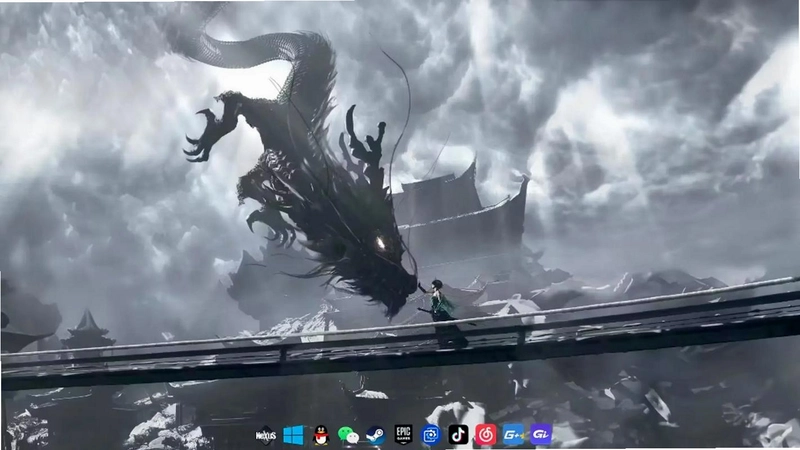
Task: Launch QQ penguin icon
Action: [x=321, y=435]
